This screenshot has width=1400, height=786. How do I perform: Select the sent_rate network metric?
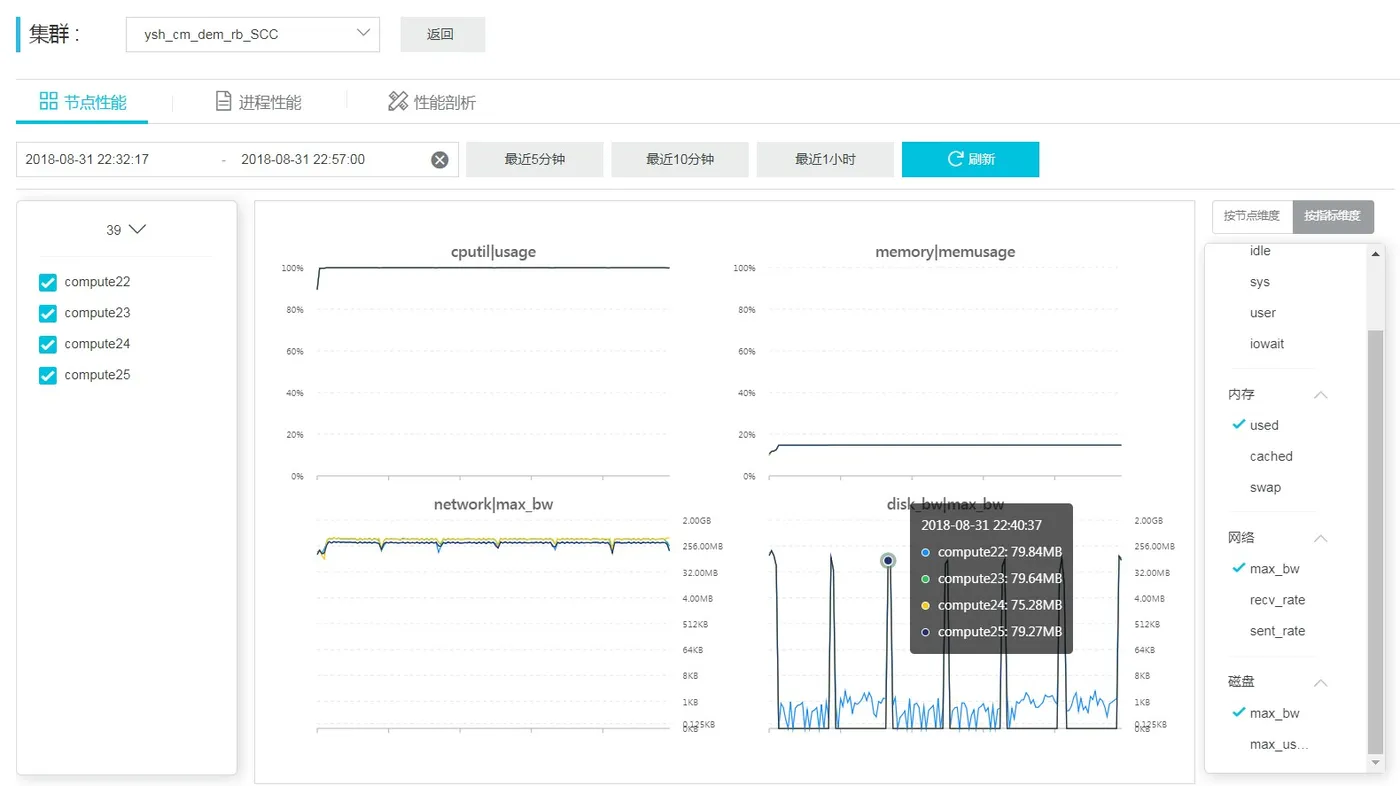pos(1277,631)
